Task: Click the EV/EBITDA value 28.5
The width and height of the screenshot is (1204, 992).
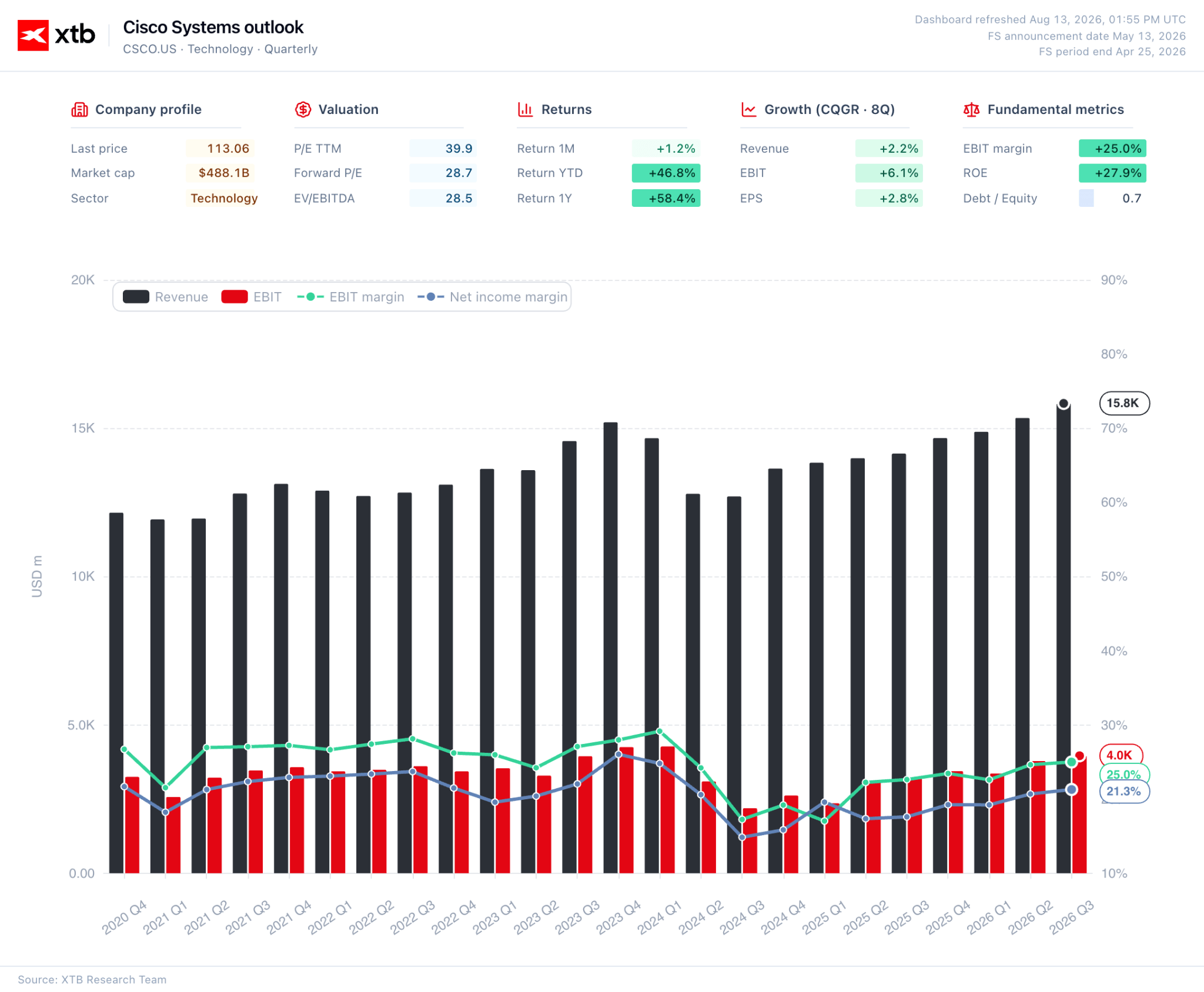Action: tap(459, 198)
